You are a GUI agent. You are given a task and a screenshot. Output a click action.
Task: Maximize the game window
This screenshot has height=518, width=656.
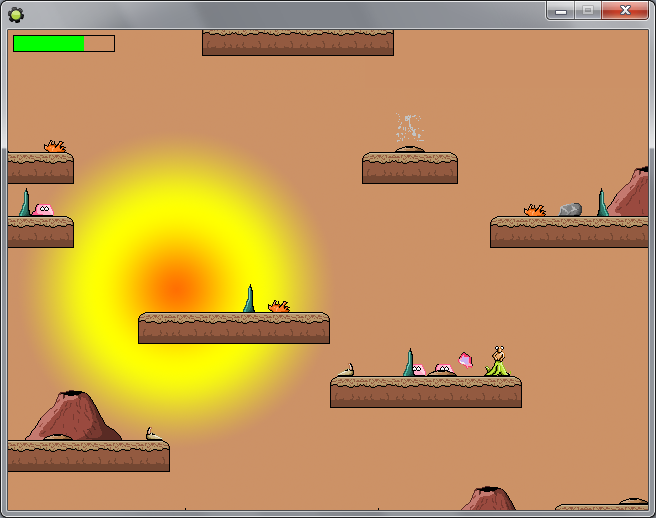[x=588, y=10]
